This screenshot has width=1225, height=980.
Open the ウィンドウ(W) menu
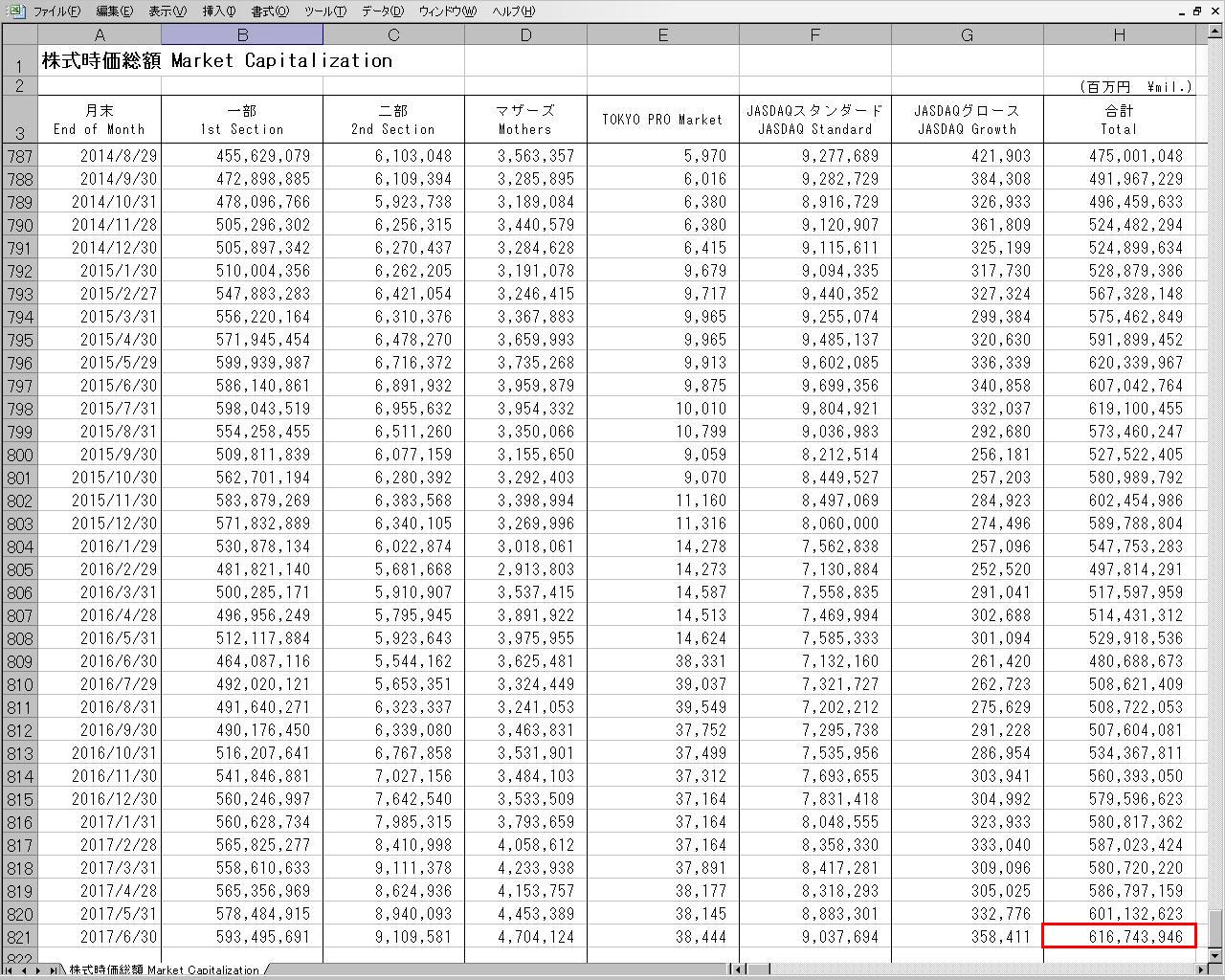pyautogui.click(x=447, y=11)
